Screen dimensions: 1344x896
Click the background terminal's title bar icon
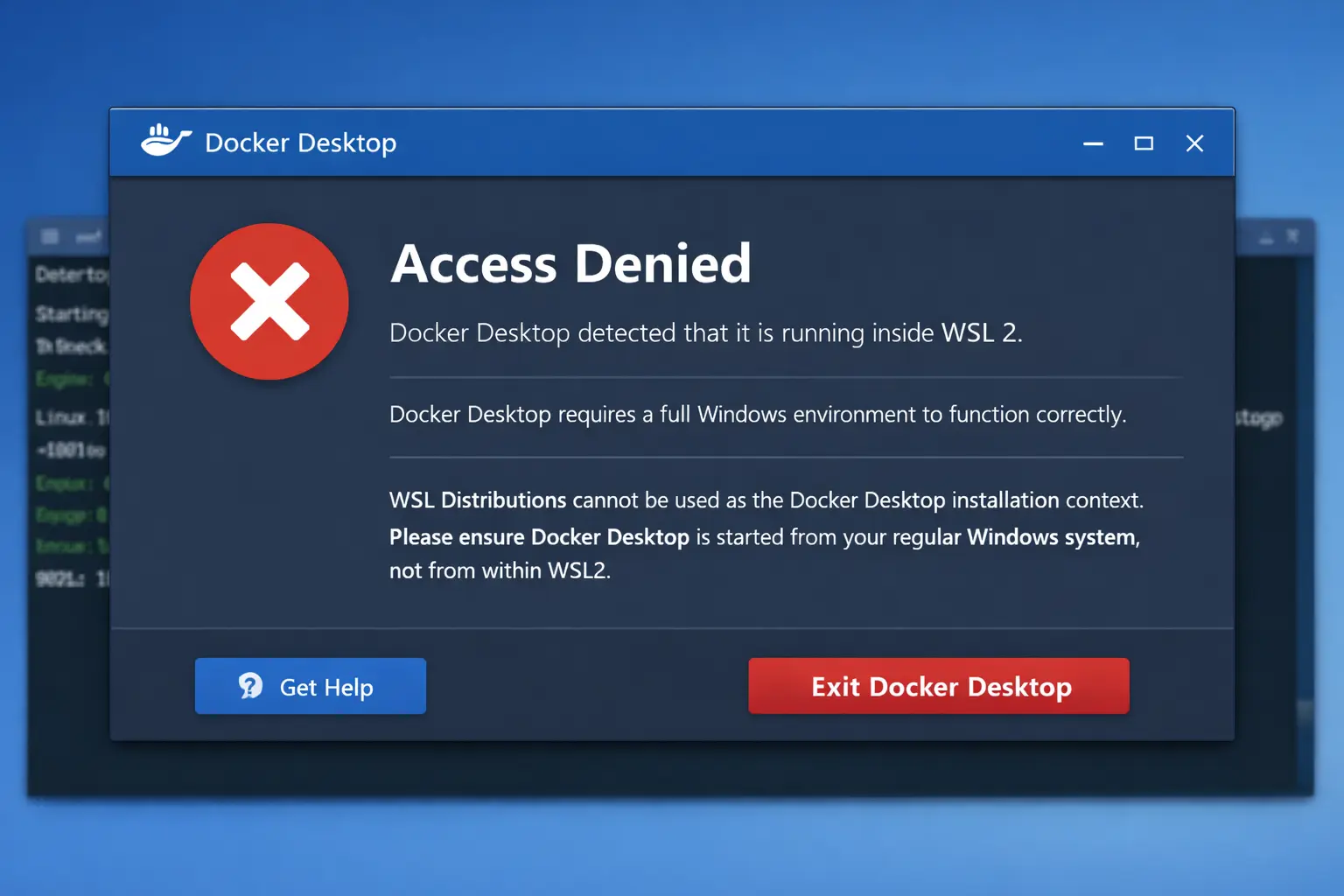(50, 236)
